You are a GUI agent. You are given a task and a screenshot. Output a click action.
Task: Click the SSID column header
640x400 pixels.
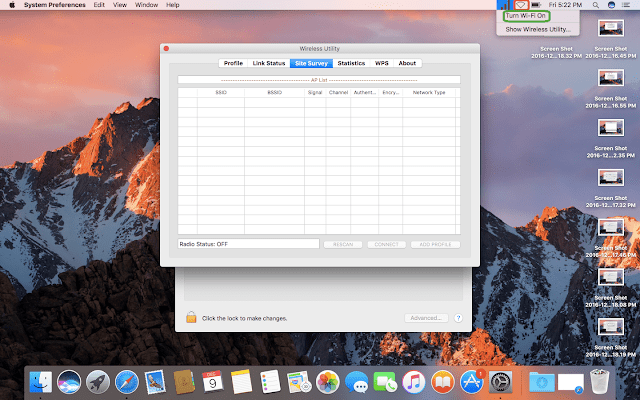click(221, 92)
